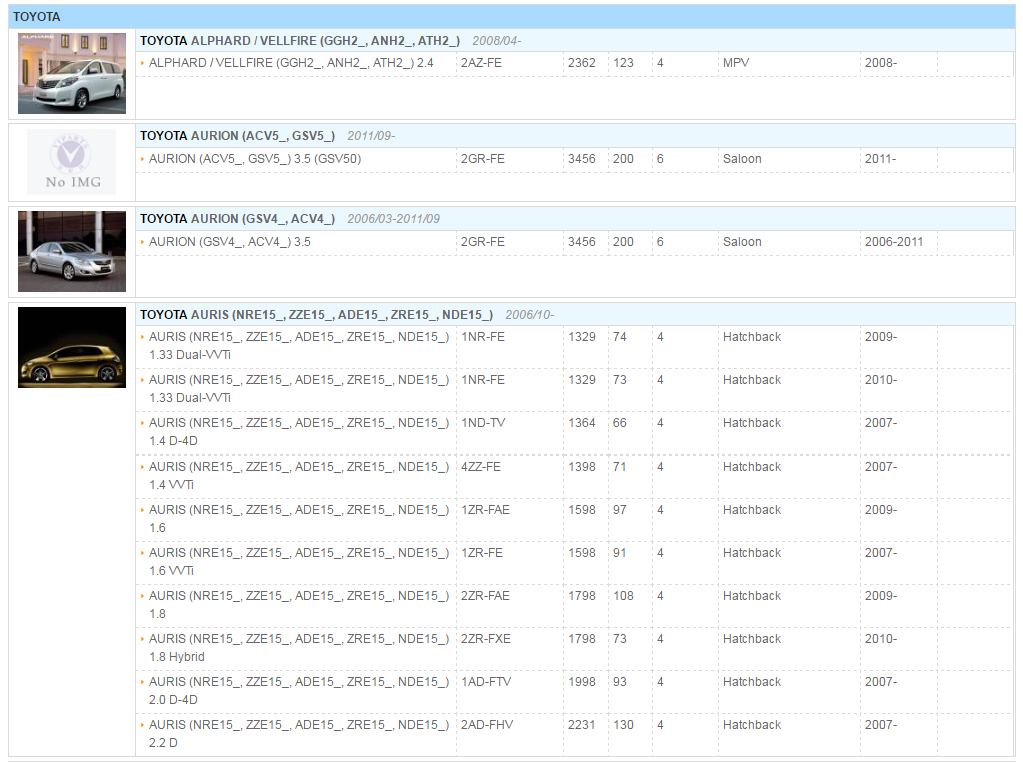The height and width of the screenshot is (762, 1023).
Task: Click power value 123 in Alphard row
Action: click(623, 63)
